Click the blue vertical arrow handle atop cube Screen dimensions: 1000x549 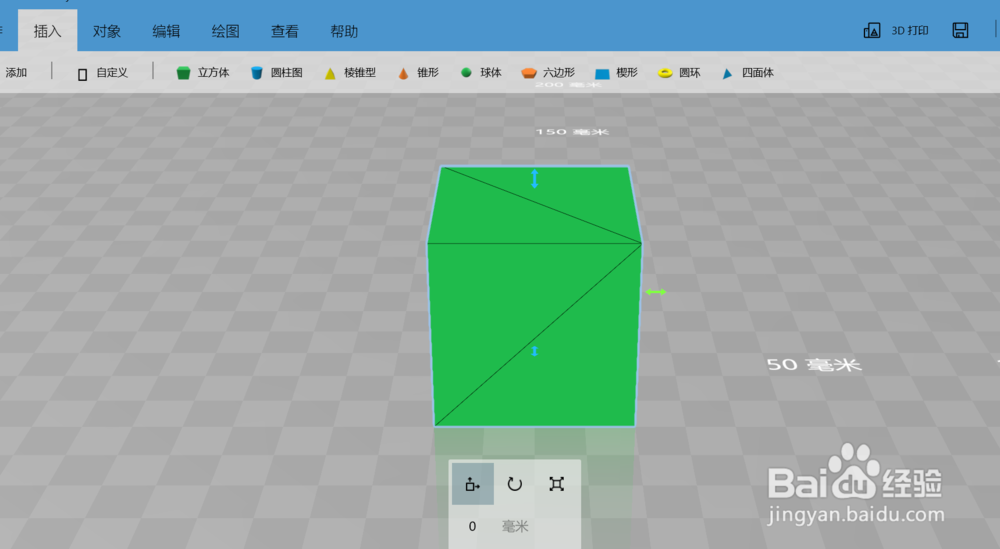[534, 179]
